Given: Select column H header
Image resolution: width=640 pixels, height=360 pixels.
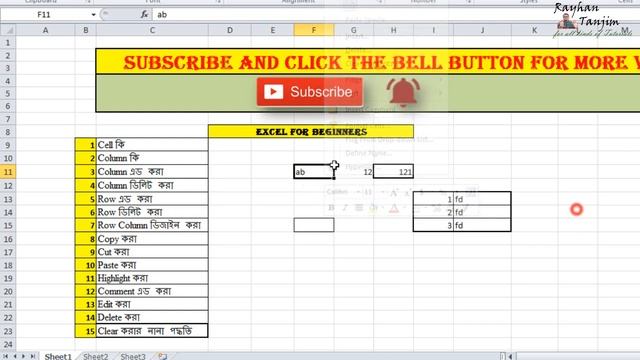Looking at the screenshot, I should [x=393, y=30].
